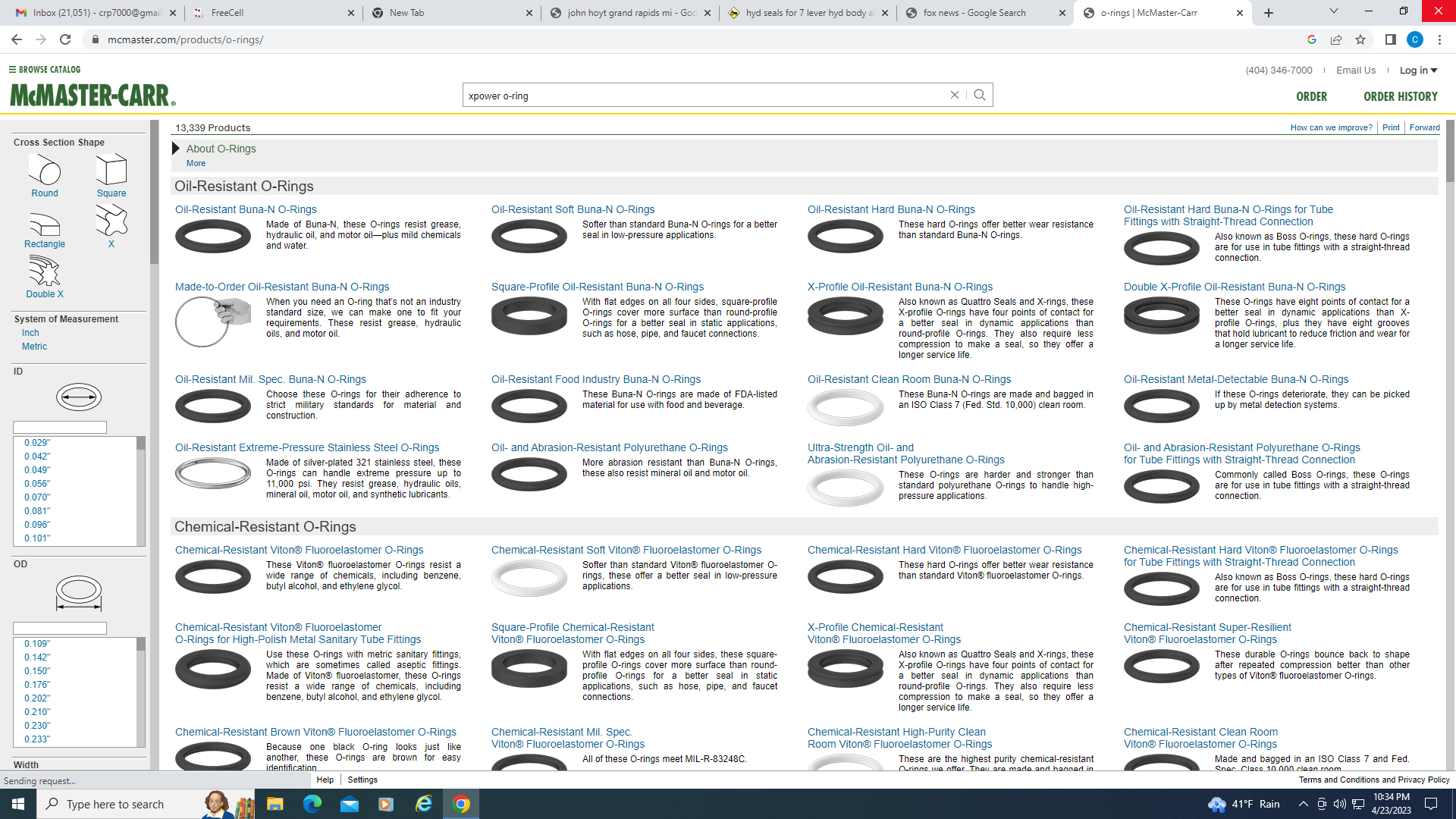Toggle the browser side panel icon

click(x=1390, y=39)
